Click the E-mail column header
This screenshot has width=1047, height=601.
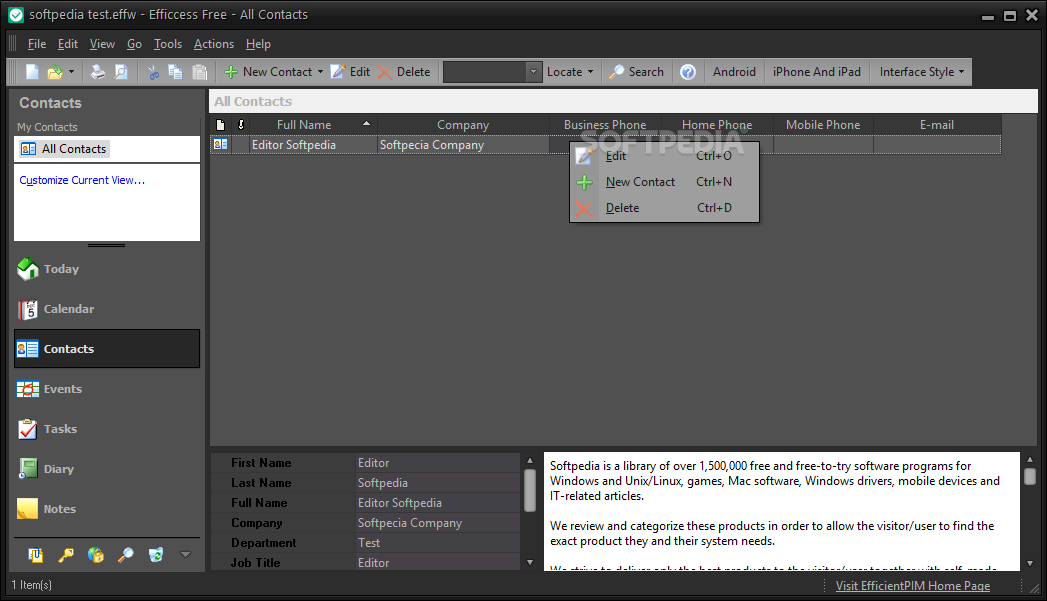(x=937, y=125)
